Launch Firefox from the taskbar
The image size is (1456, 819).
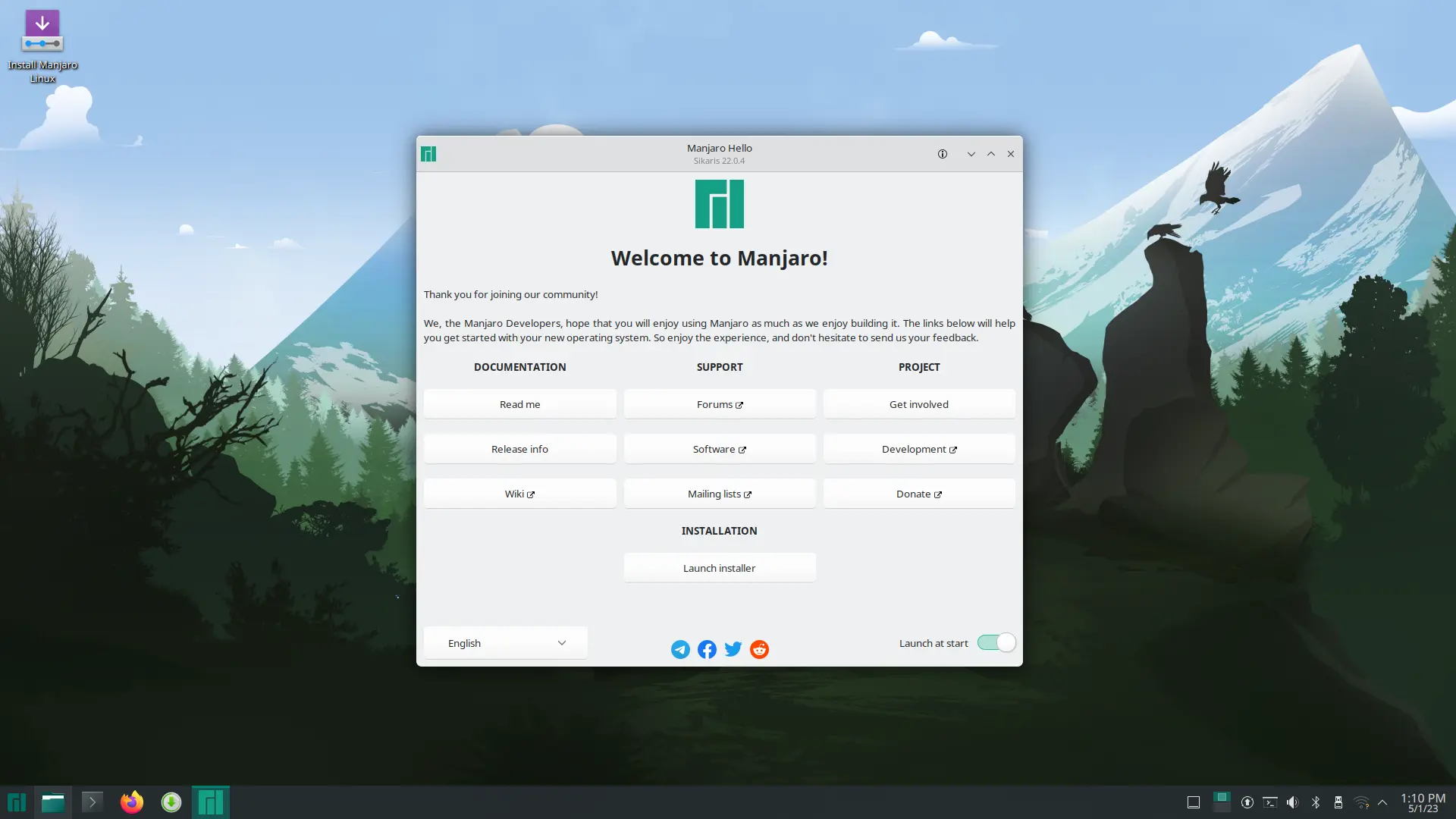(x=132, y=802)
